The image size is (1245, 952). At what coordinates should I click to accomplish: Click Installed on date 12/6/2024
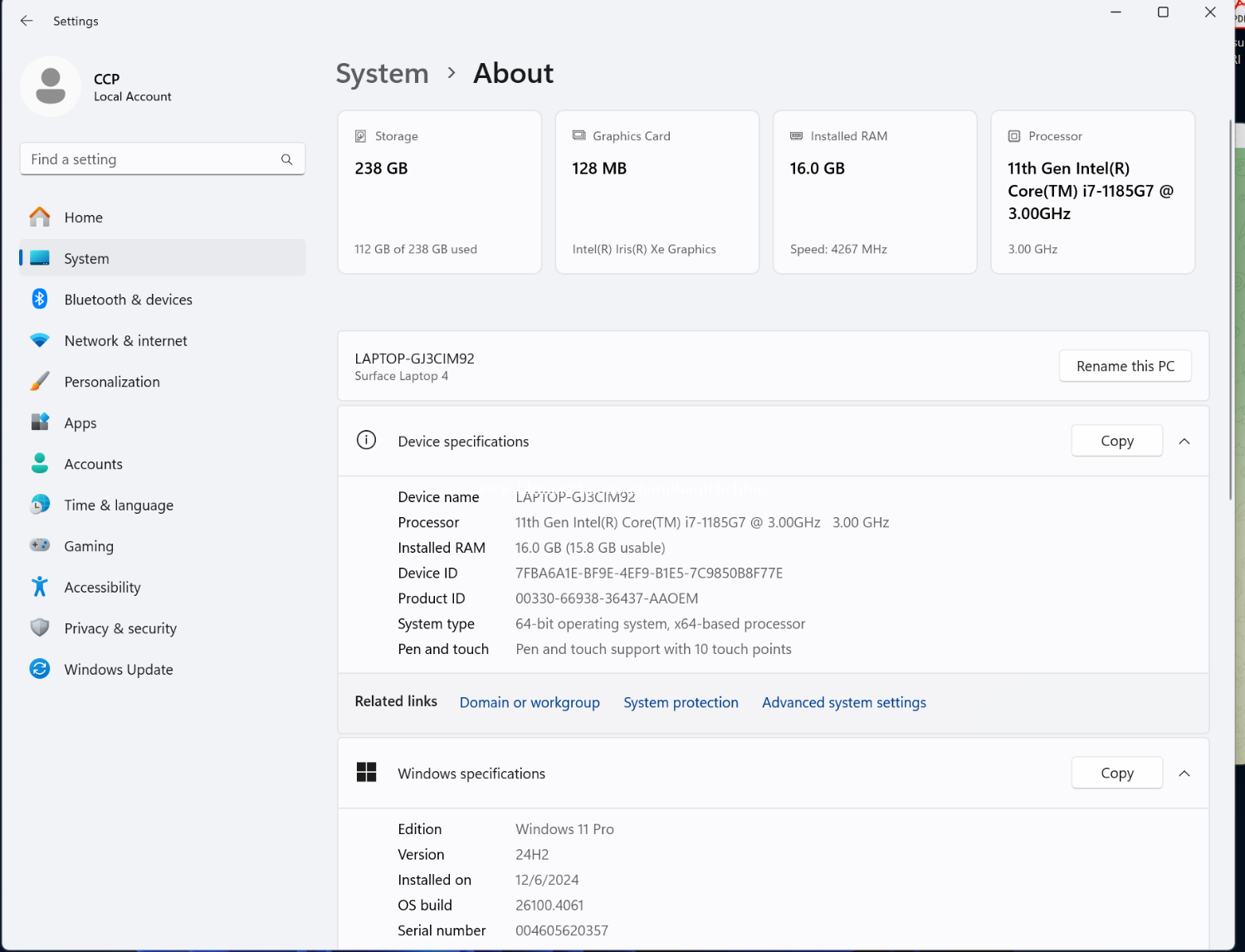(547, 880)
